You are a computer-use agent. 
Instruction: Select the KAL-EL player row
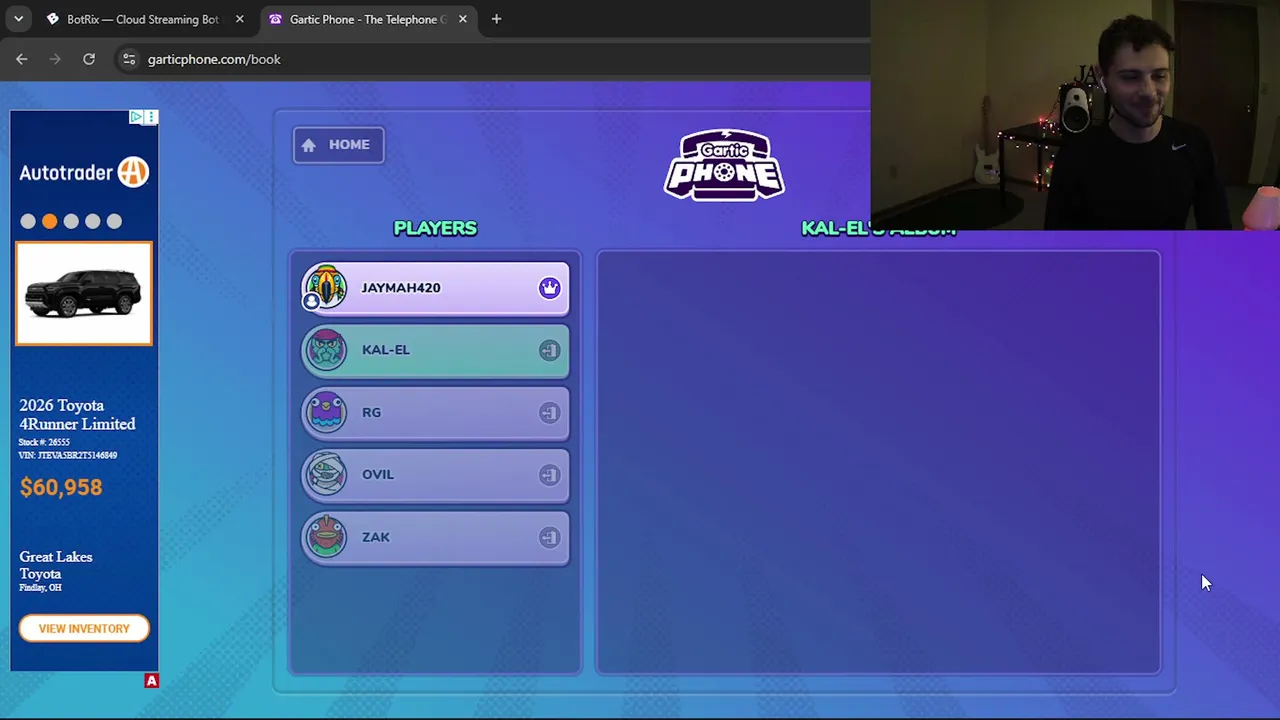pyautogui.click(x=436, y=351)
